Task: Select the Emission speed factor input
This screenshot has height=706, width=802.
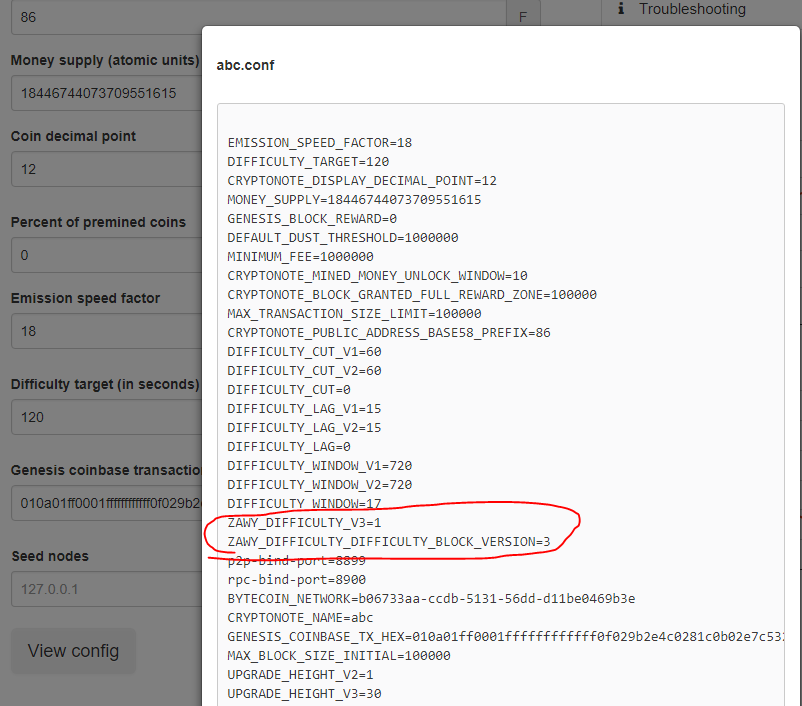Action: (100, 331)
